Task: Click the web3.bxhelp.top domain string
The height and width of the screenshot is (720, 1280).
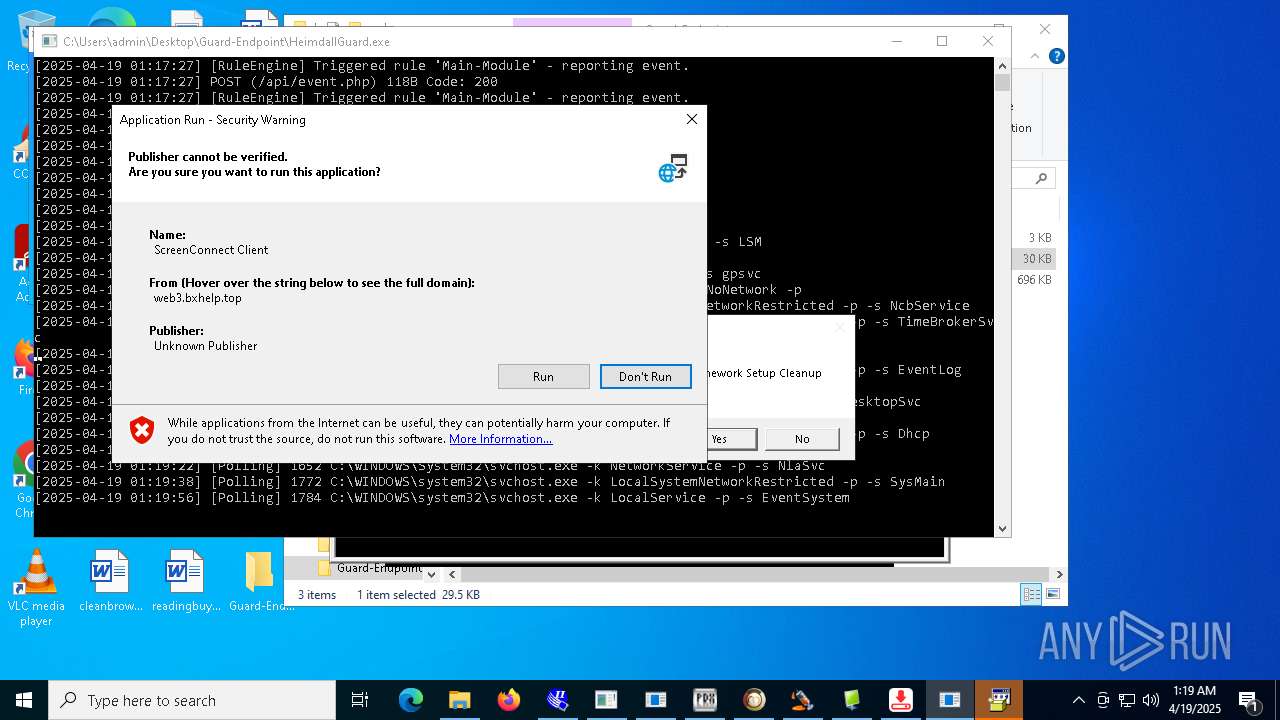Action: [197, 298]
